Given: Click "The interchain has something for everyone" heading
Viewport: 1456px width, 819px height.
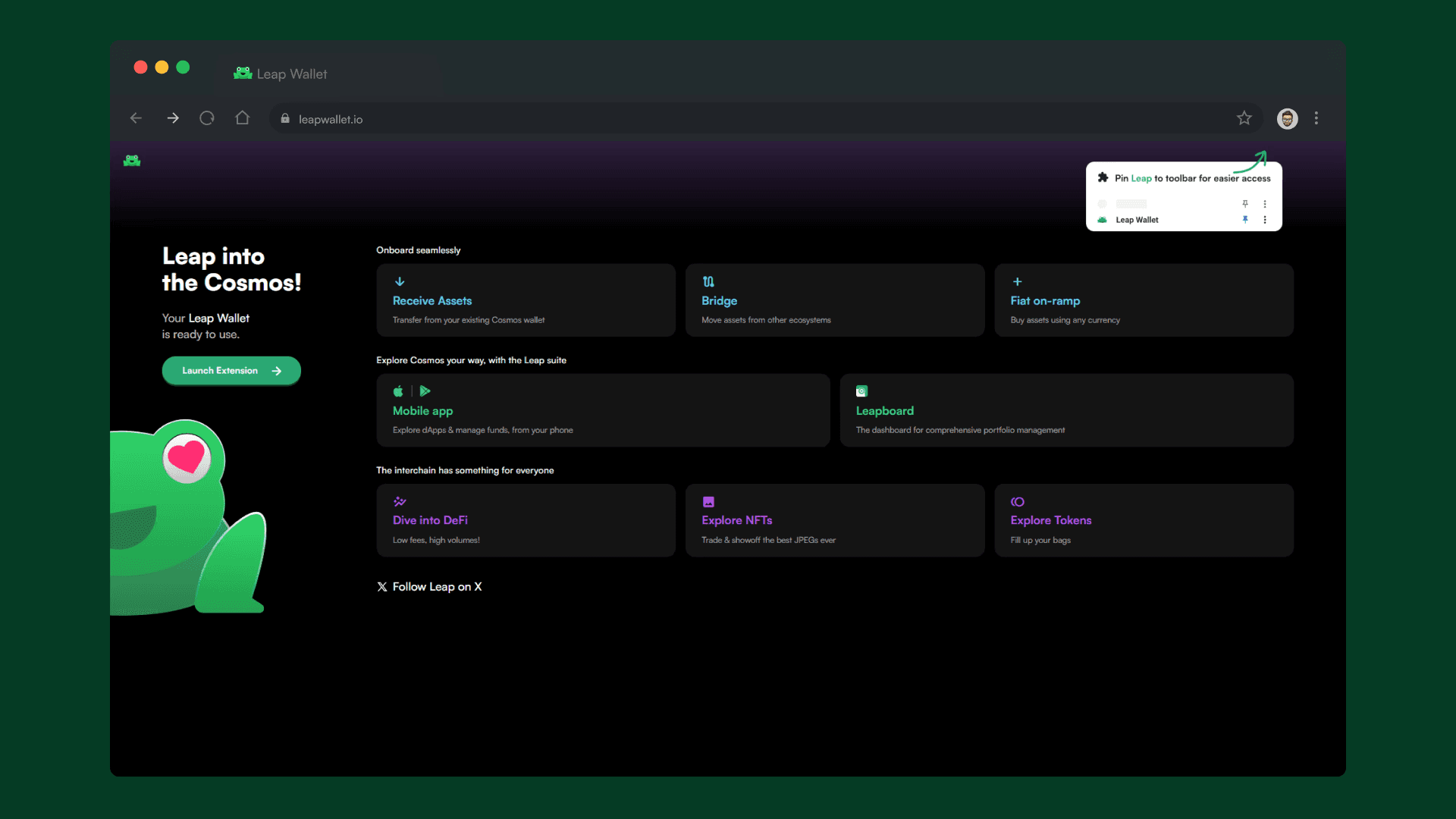Looking at the screenshot, I should pos(465,470).
